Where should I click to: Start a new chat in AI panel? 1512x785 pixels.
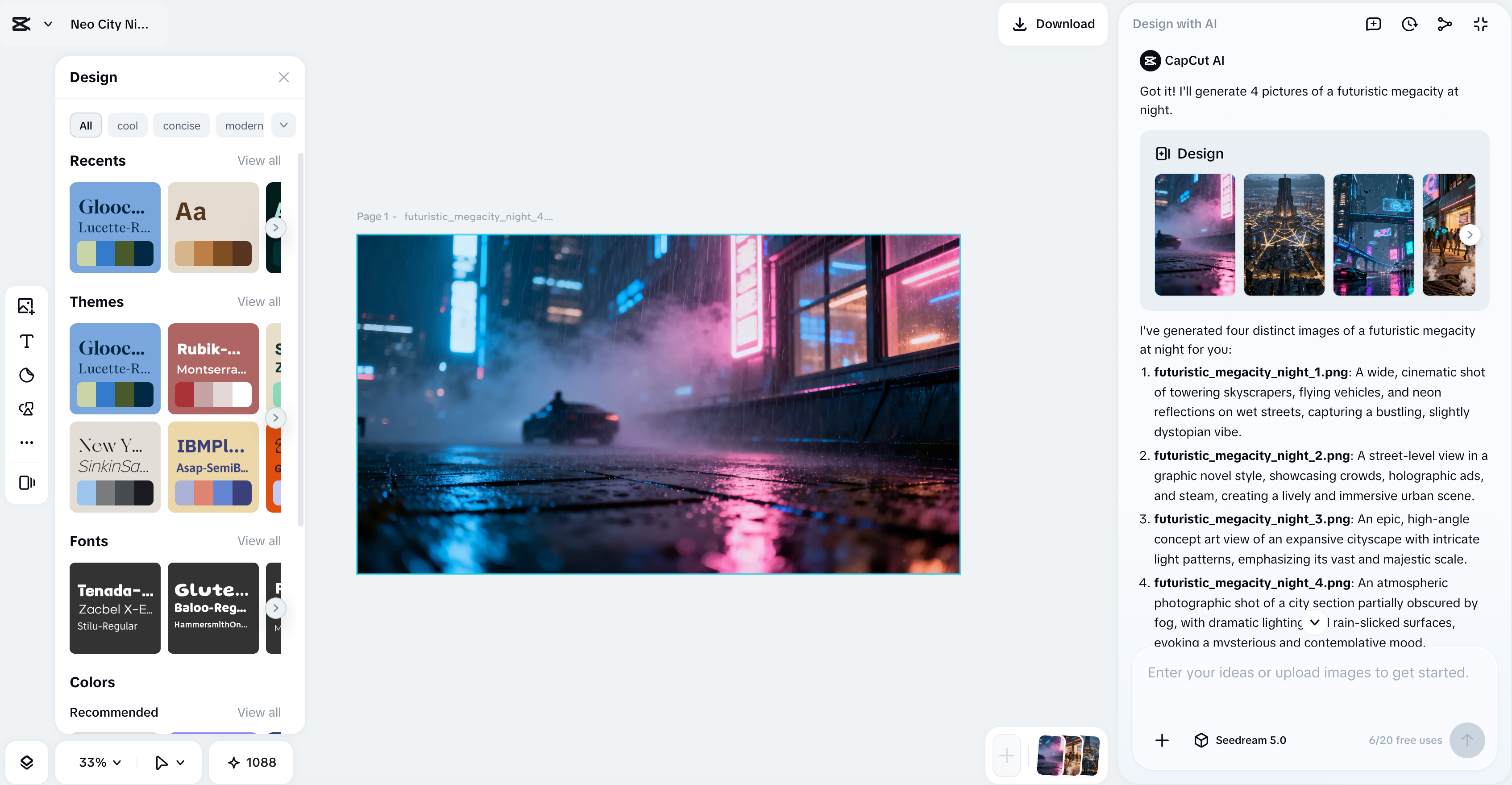pyautogui.click(x=1373, y=24)
